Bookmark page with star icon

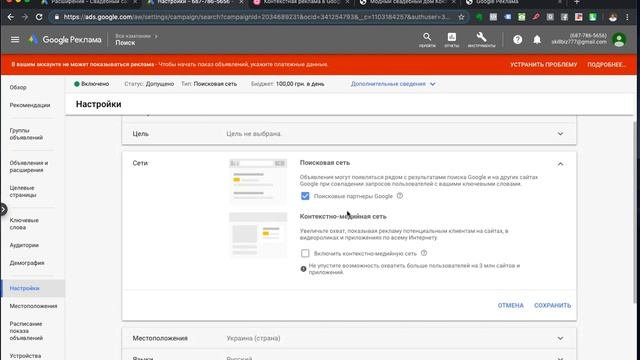461,17
